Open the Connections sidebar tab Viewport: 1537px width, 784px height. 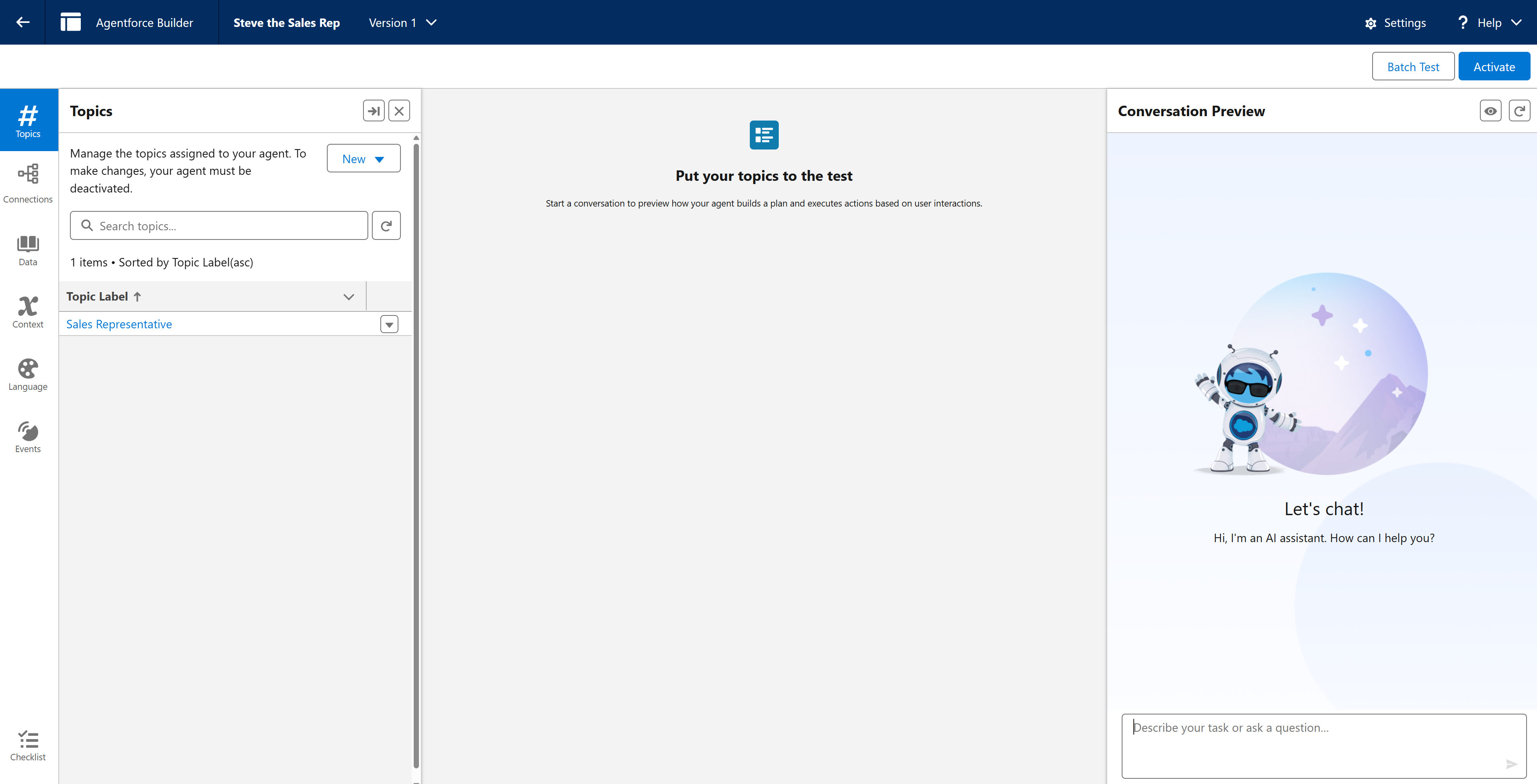28,184
